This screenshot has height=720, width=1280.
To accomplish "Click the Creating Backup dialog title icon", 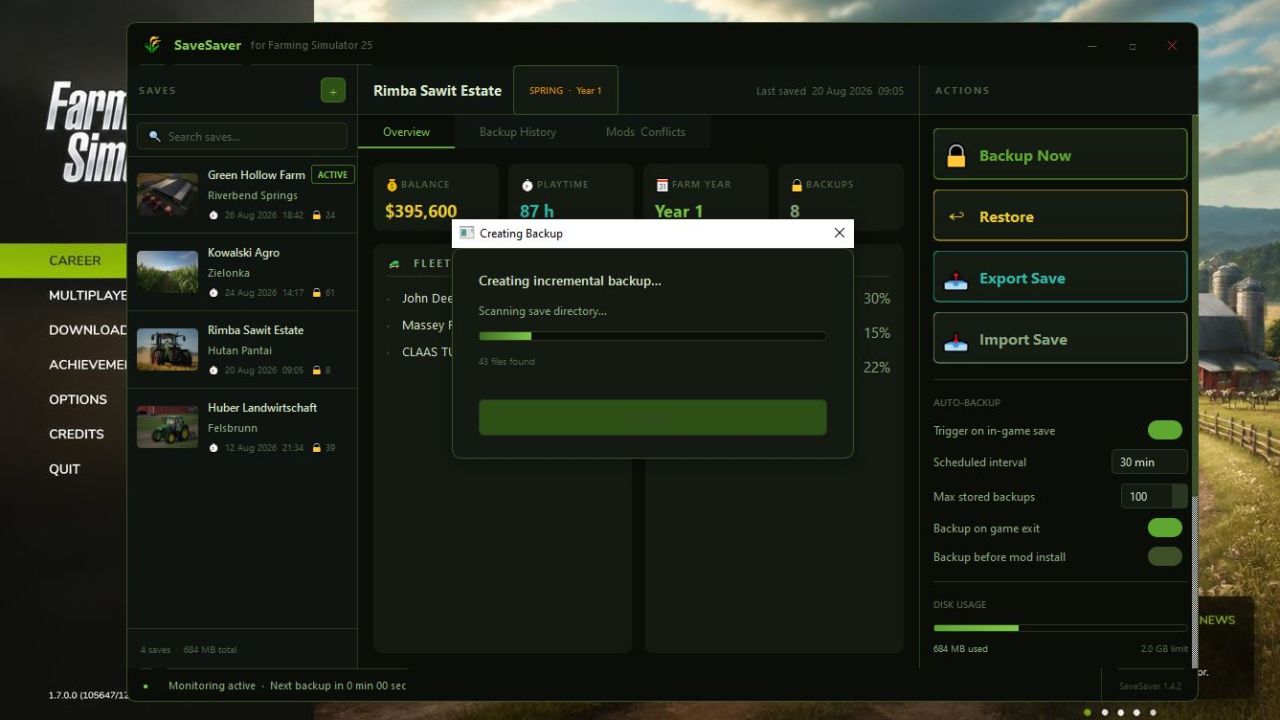I will tap(466, 233).
